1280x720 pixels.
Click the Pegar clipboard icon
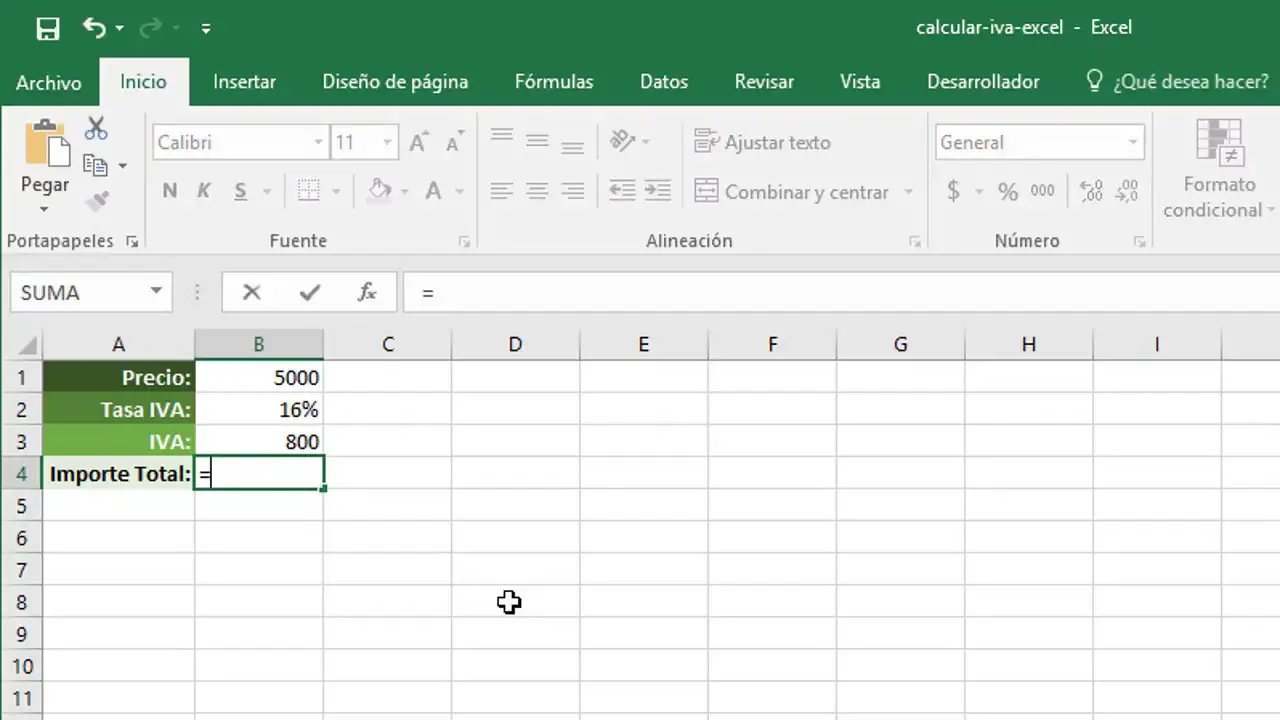(46, 143)
